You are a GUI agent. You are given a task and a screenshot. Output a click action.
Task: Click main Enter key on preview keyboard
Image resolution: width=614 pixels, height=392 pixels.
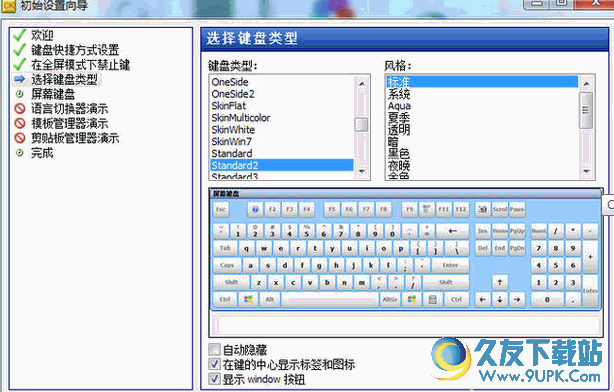(450, 266)
